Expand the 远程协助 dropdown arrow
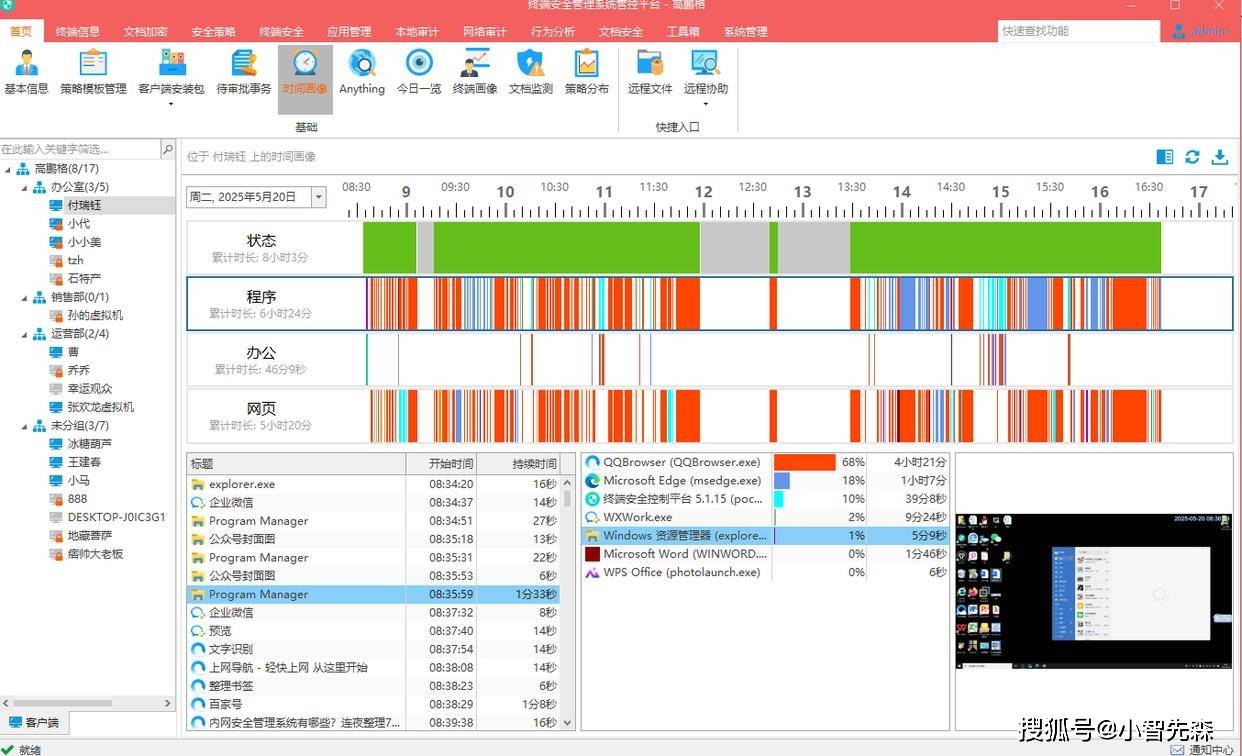Viewport: 1242px width, 756px height. (x=706, y=104)
